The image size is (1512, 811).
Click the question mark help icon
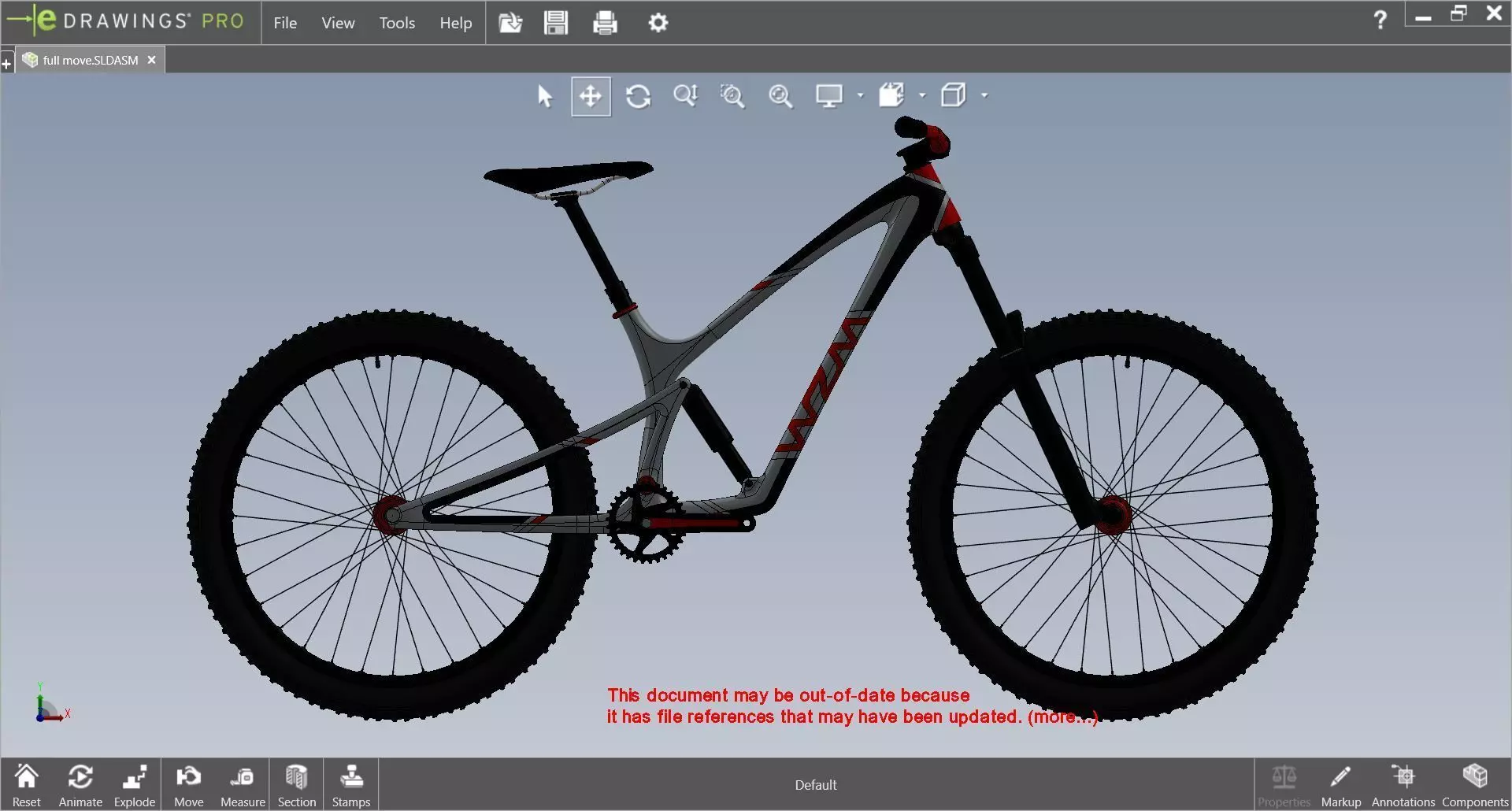[1380, 20]
